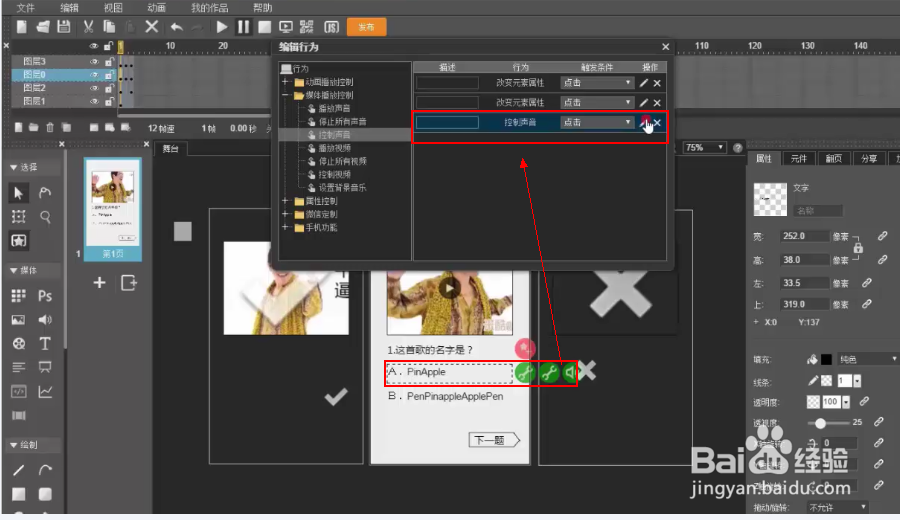Click the QR code icon in toolbar

307,27
